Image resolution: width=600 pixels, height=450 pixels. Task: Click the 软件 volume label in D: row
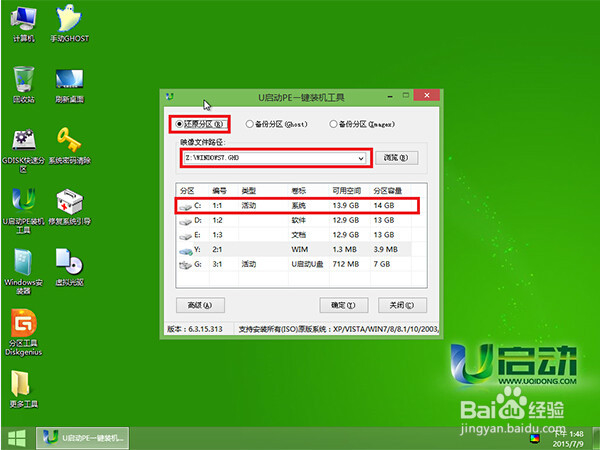[x=298, y=220]
